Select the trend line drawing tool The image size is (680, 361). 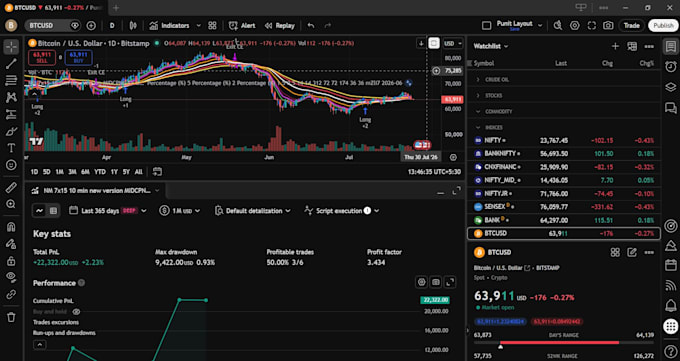point(11,63)
